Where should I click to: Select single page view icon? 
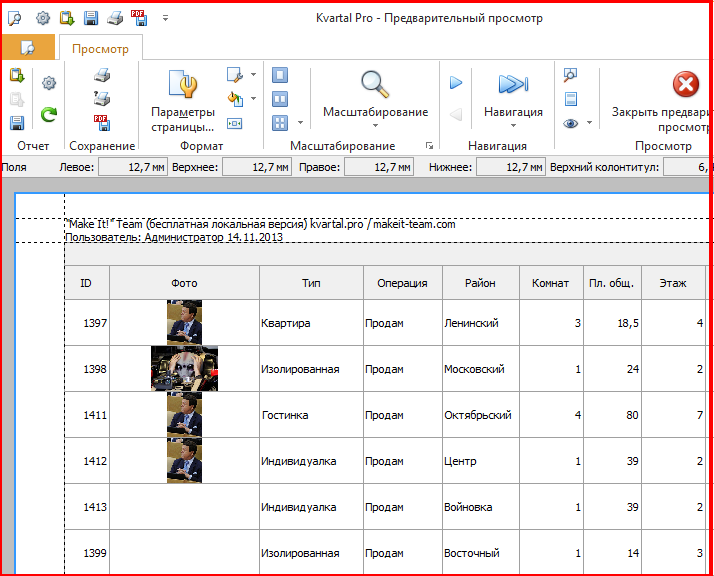(280, 76)
